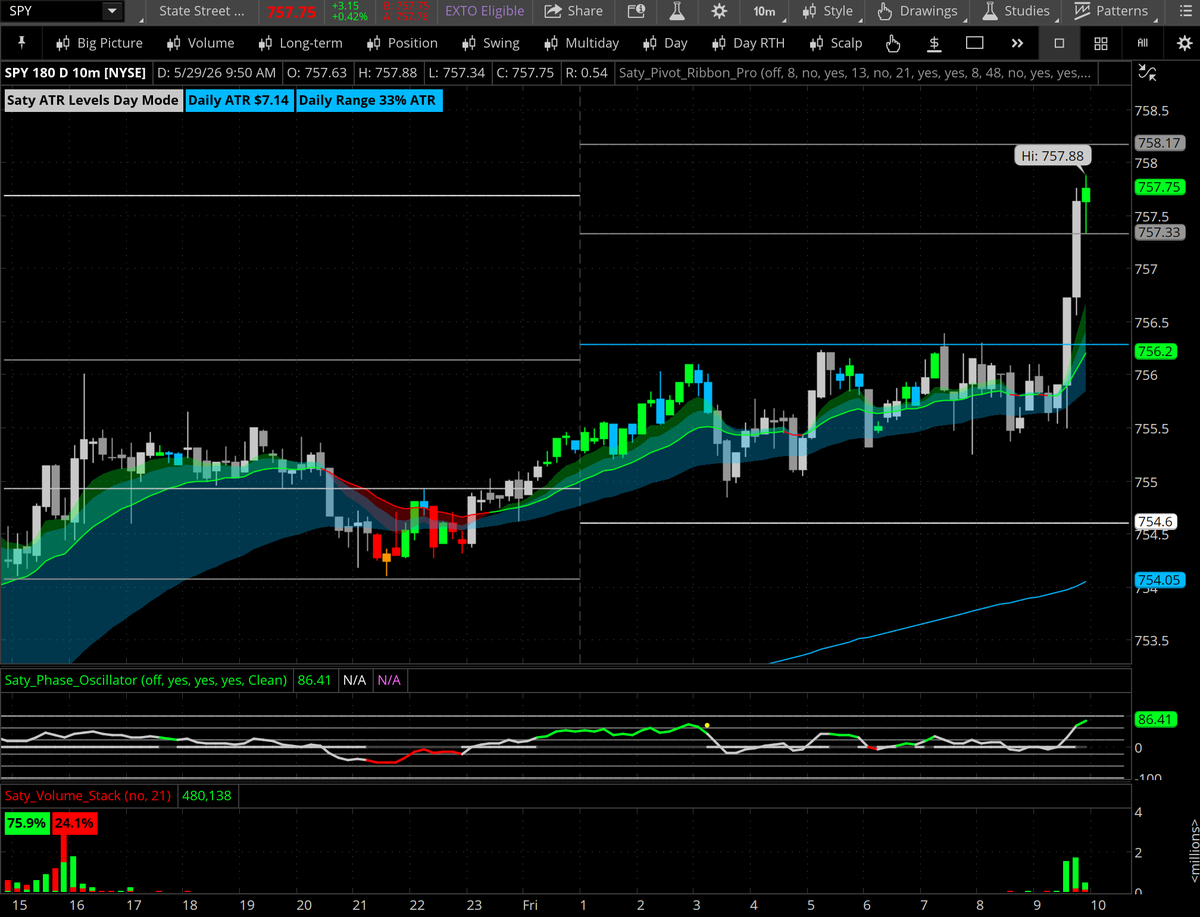The height and width of the screenshot is (917, 1200).
Task: Click the red 24.1% volume label
Action: (75, 824)
